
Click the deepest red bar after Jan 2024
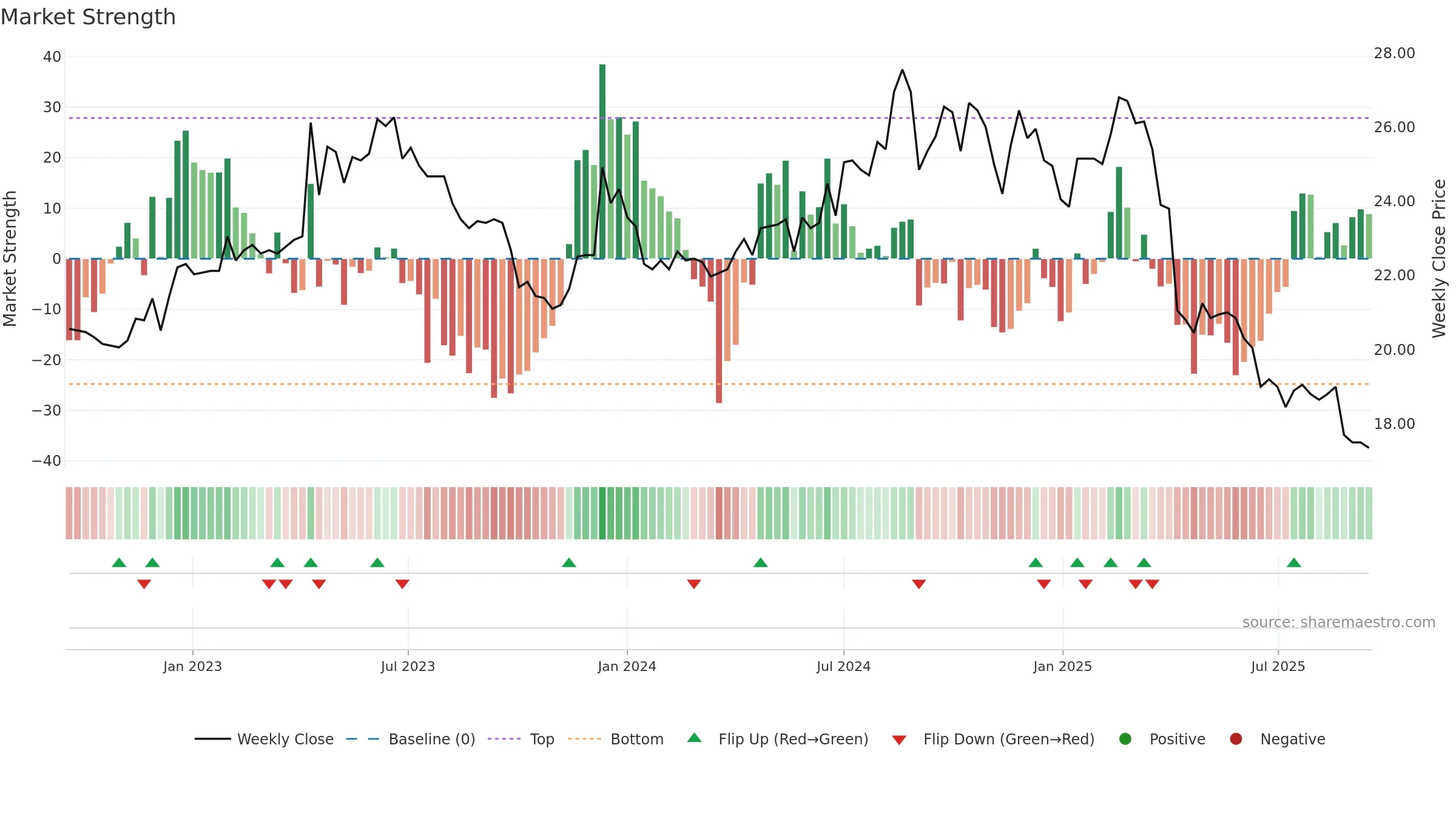click(x=719, y=331)
